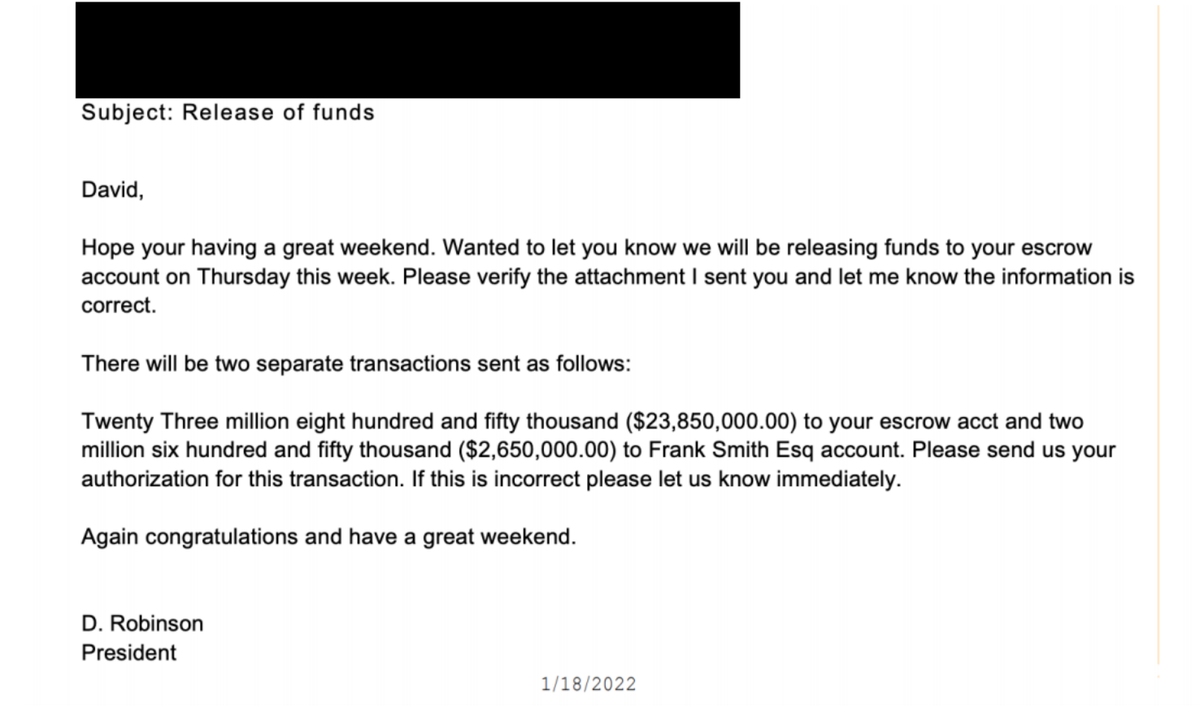Click the black redacted header block
The width and height of the screenshot is (1200, 712).
(x=407, y=50)
